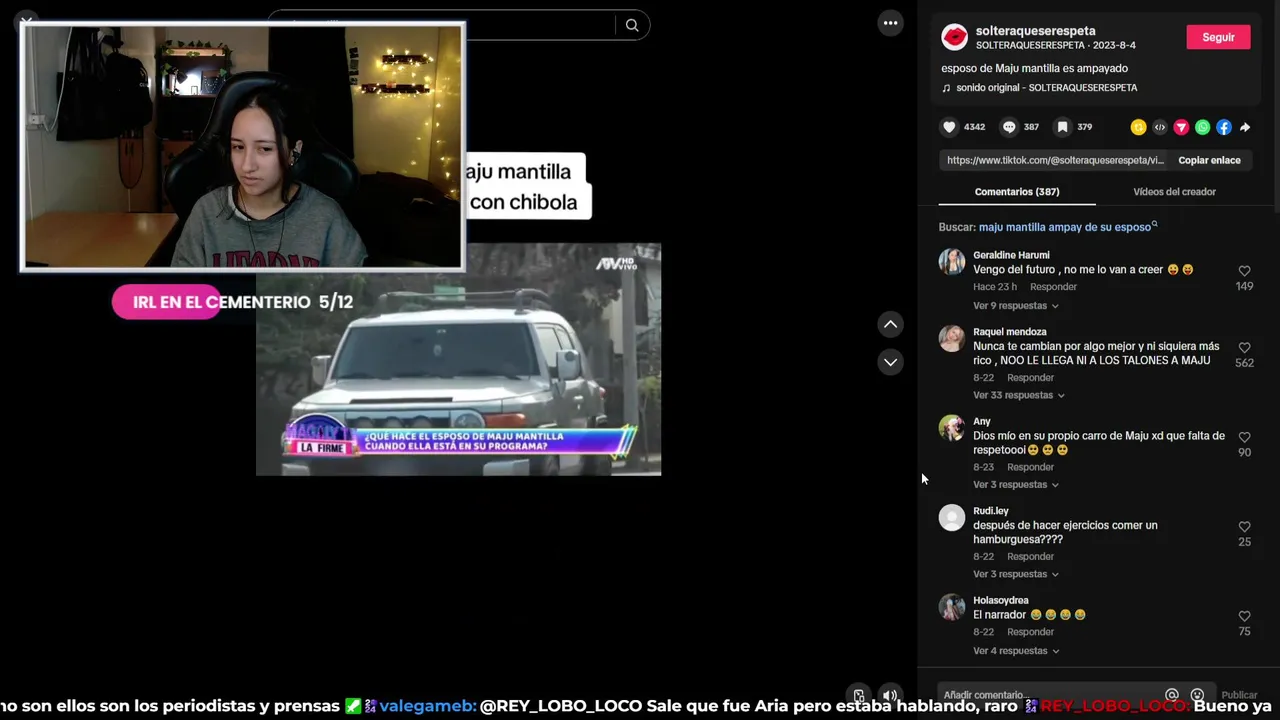Open solteraqueserespeta avatar with lips
The image size is (1280, 720).
pyautogui.click(x=955, y=37)
